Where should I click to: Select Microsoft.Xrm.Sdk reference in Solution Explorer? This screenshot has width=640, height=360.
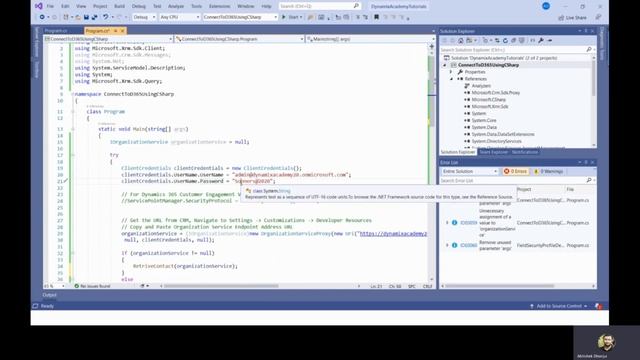point(490,107)
